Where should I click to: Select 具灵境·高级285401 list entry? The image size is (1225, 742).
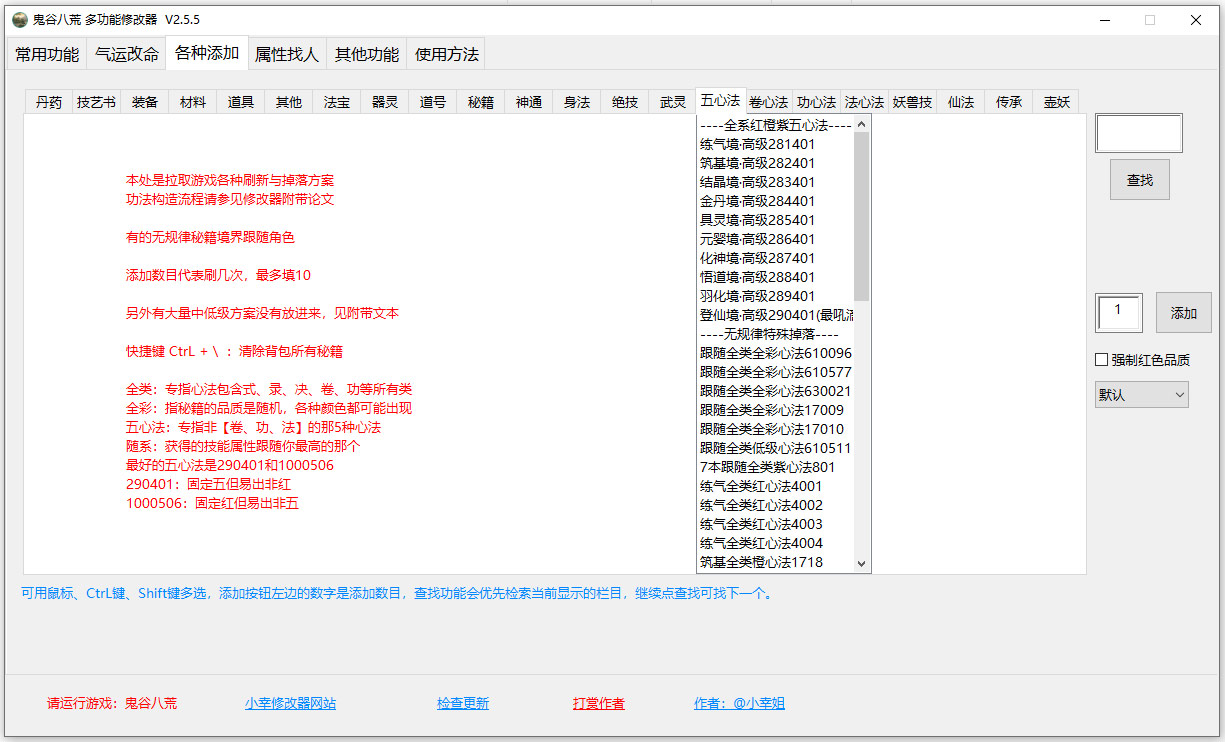click(x=775, y=220)
